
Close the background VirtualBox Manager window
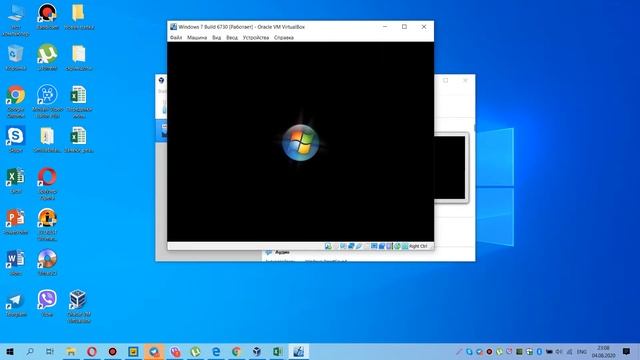(x=465, y=80)
